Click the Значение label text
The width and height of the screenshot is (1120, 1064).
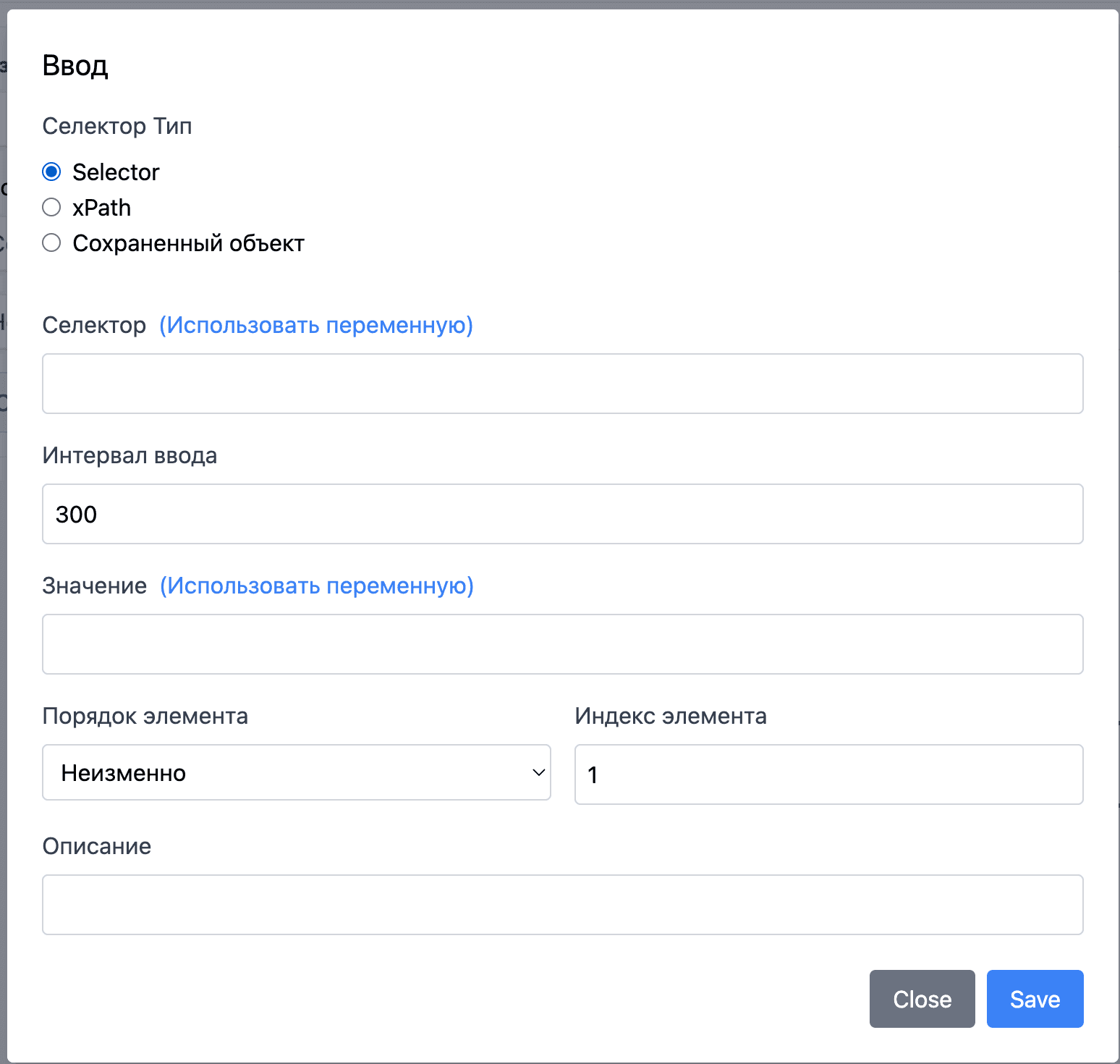click(94, 586)
